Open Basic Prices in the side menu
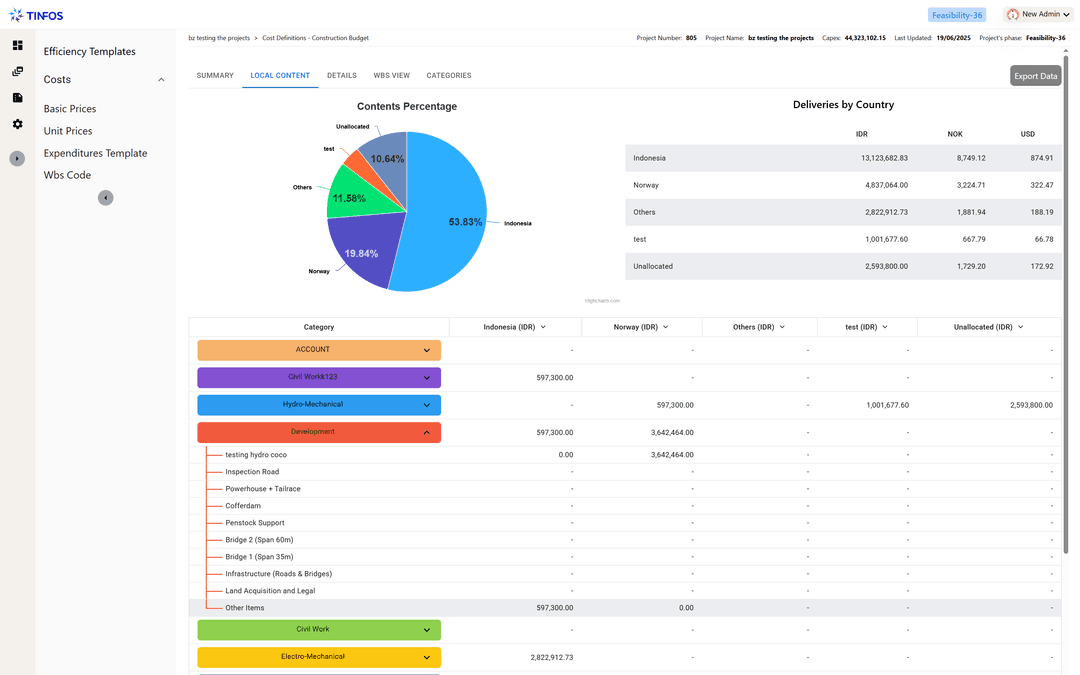 70,109
